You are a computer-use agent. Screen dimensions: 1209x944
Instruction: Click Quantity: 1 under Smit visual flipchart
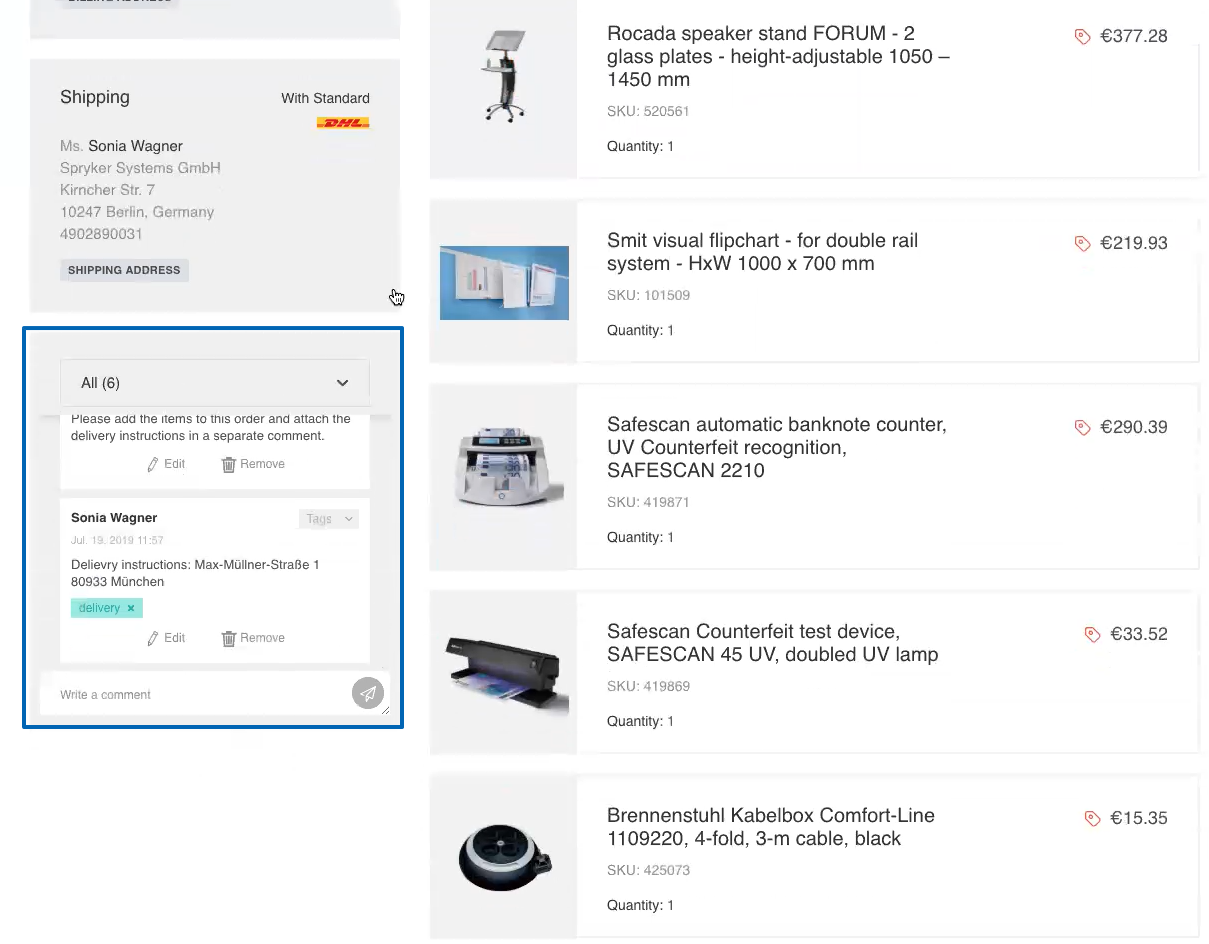640,331
